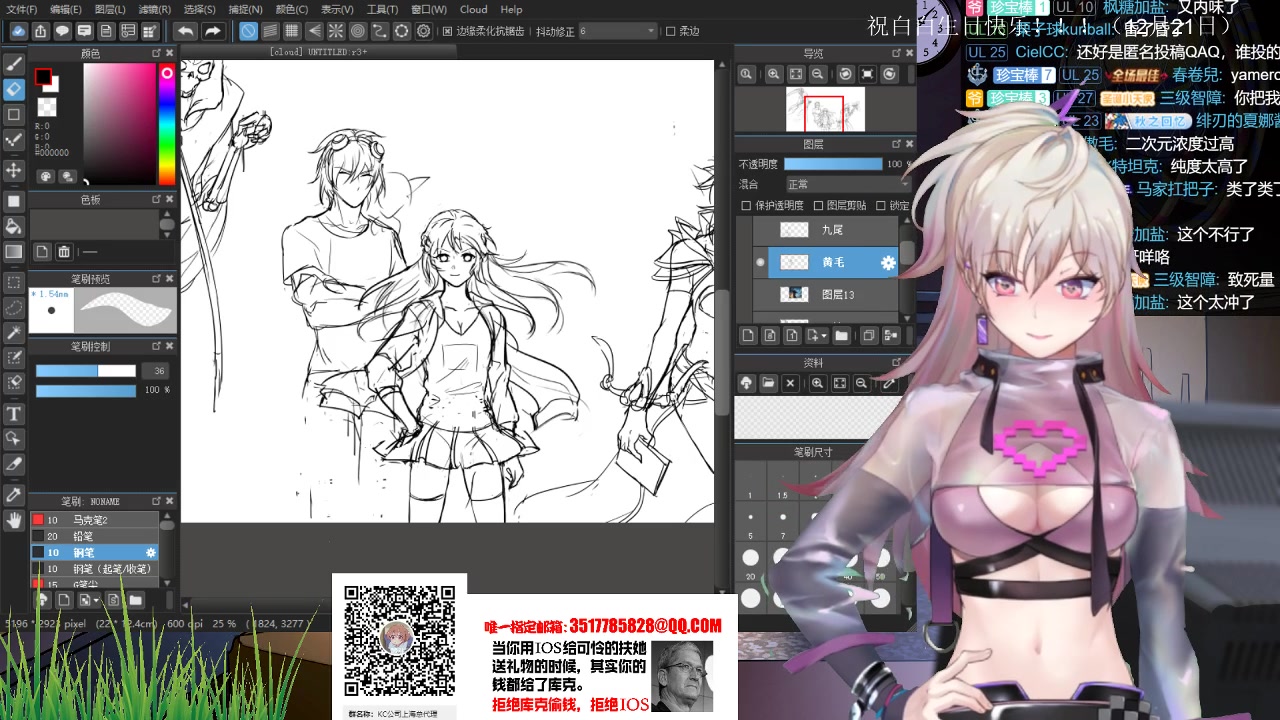This screenshot has width=1280, height=720.
Task: Open the Cloud menu
Action: [473, 9]
